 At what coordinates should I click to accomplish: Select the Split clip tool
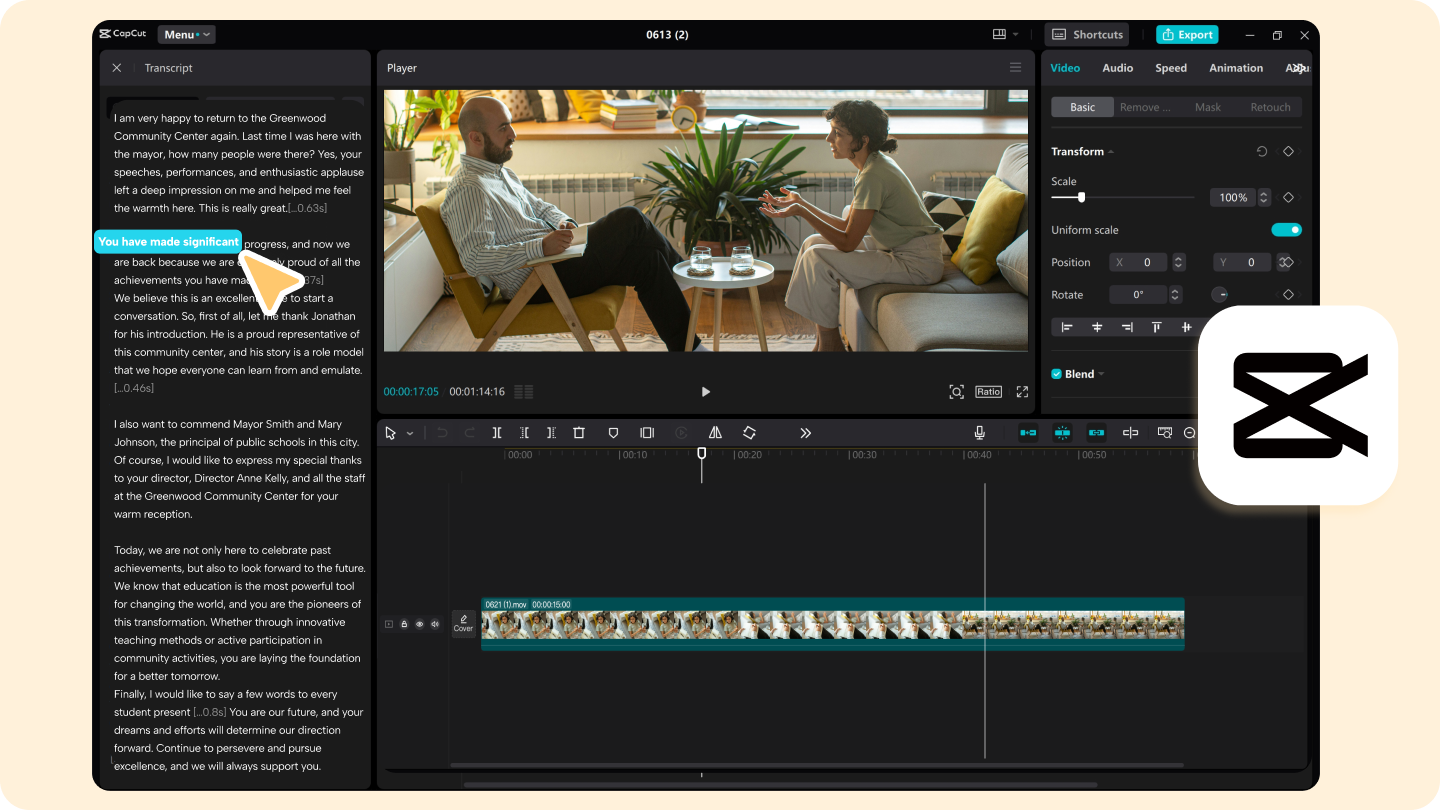(x=497, y=432)
